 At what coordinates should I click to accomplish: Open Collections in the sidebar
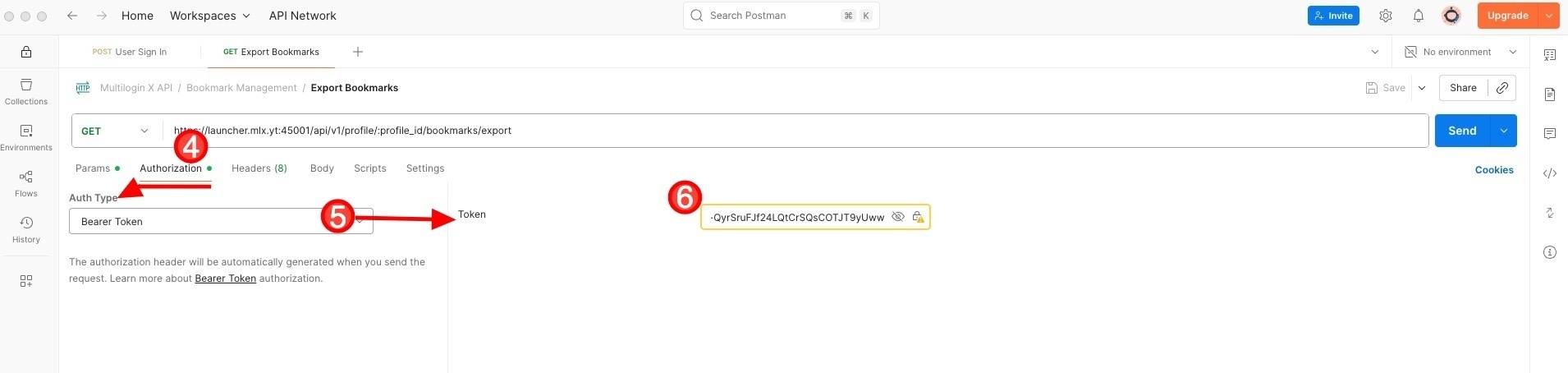point(26,92)
